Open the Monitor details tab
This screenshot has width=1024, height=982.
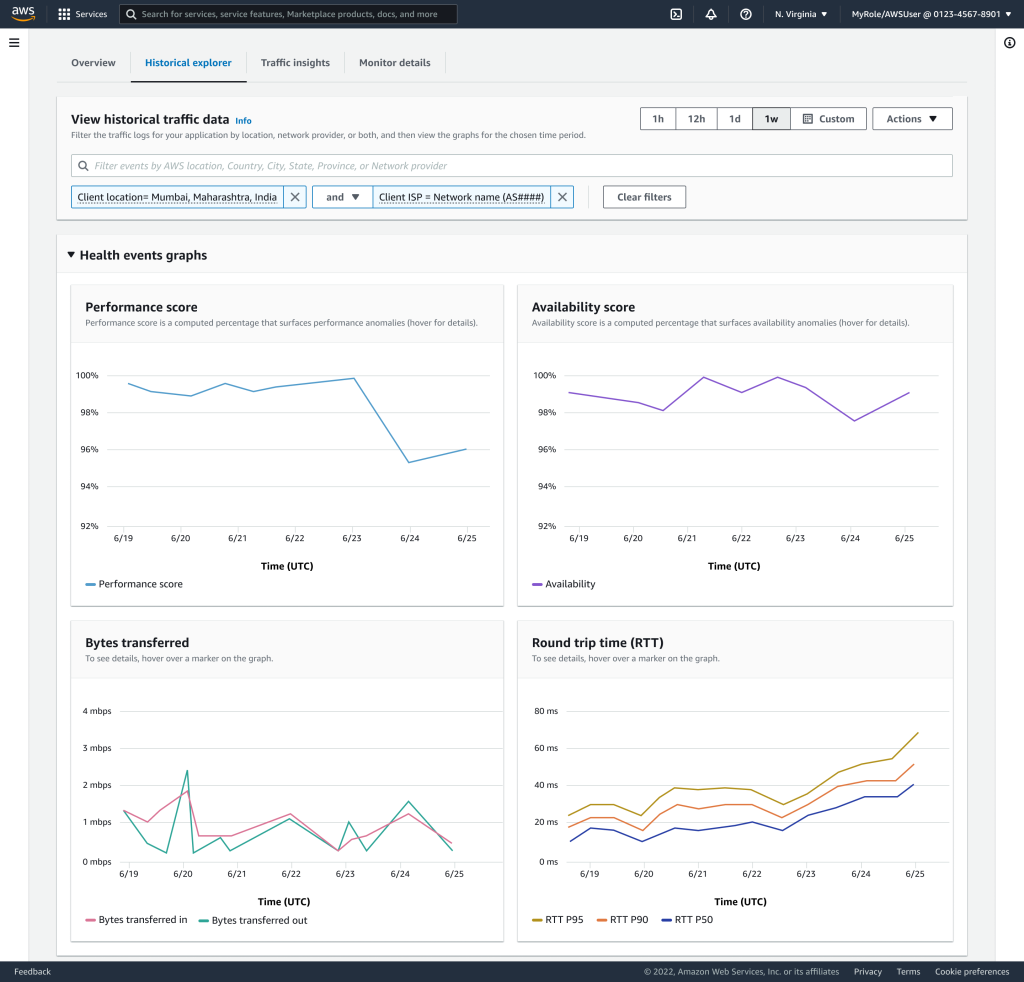pos(394,62)
